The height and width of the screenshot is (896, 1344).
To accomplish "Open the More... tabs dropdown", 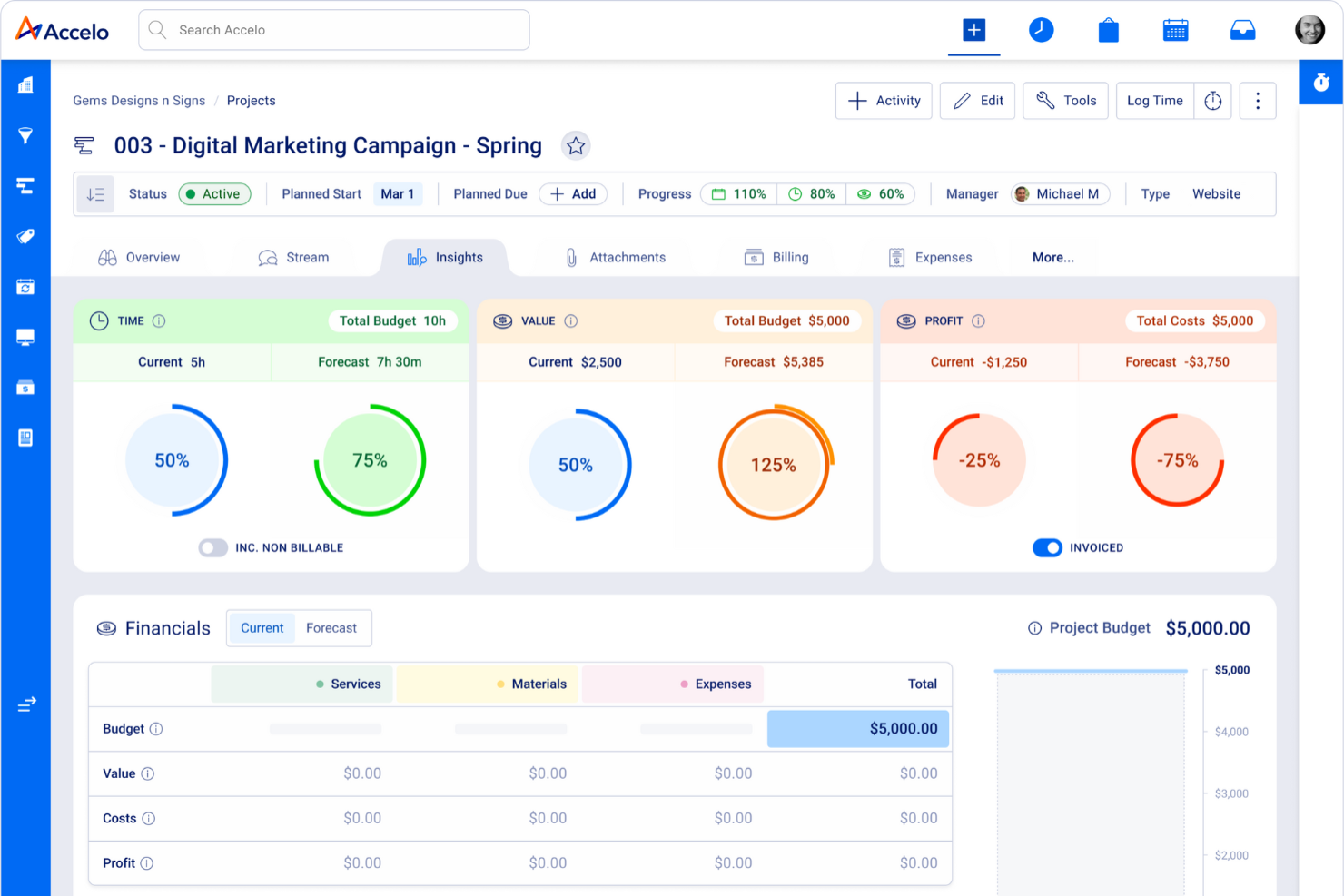I will click(1052, 258).
